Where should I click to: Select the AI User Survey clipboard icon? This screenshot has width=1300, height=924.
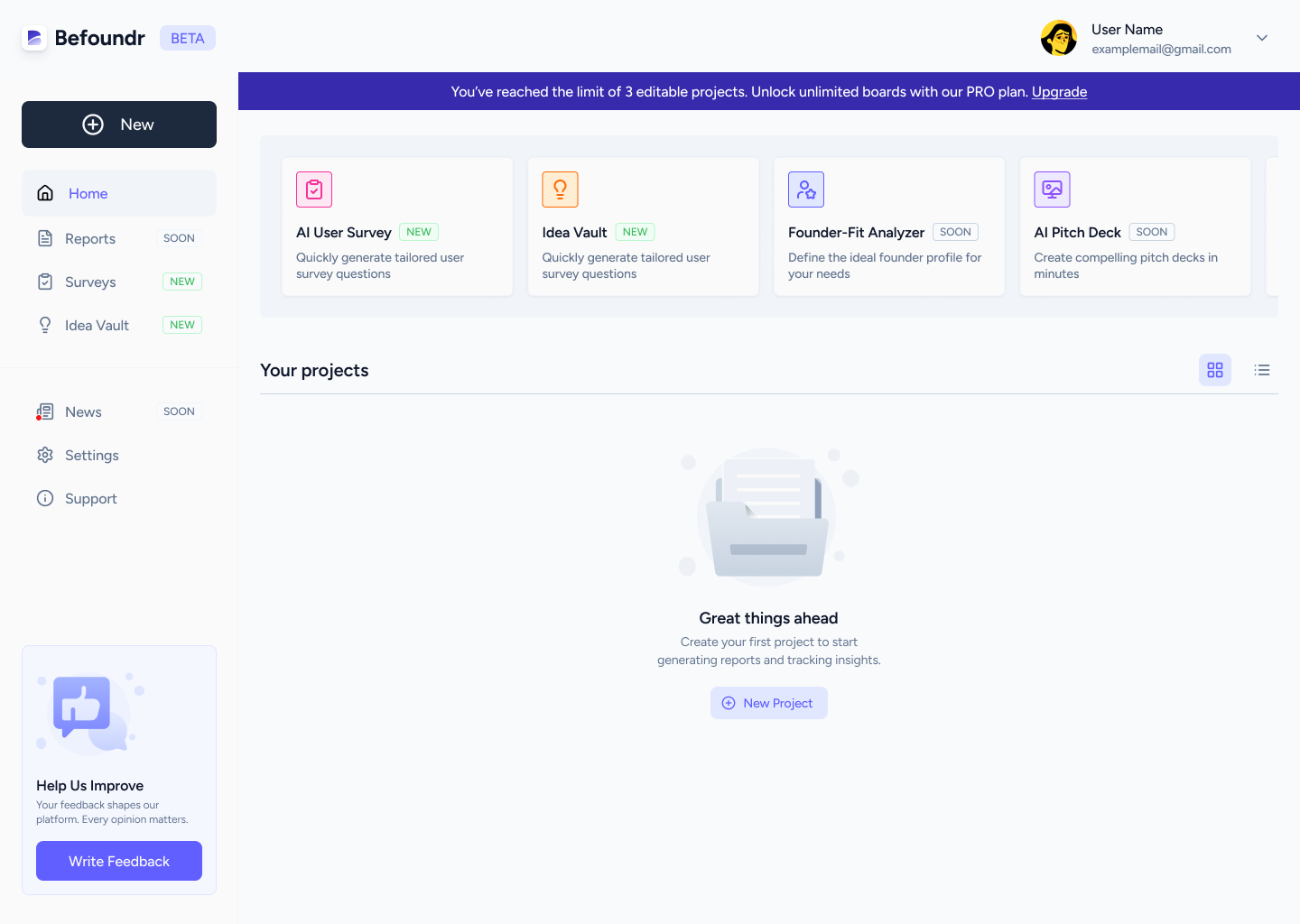point(313,189)
